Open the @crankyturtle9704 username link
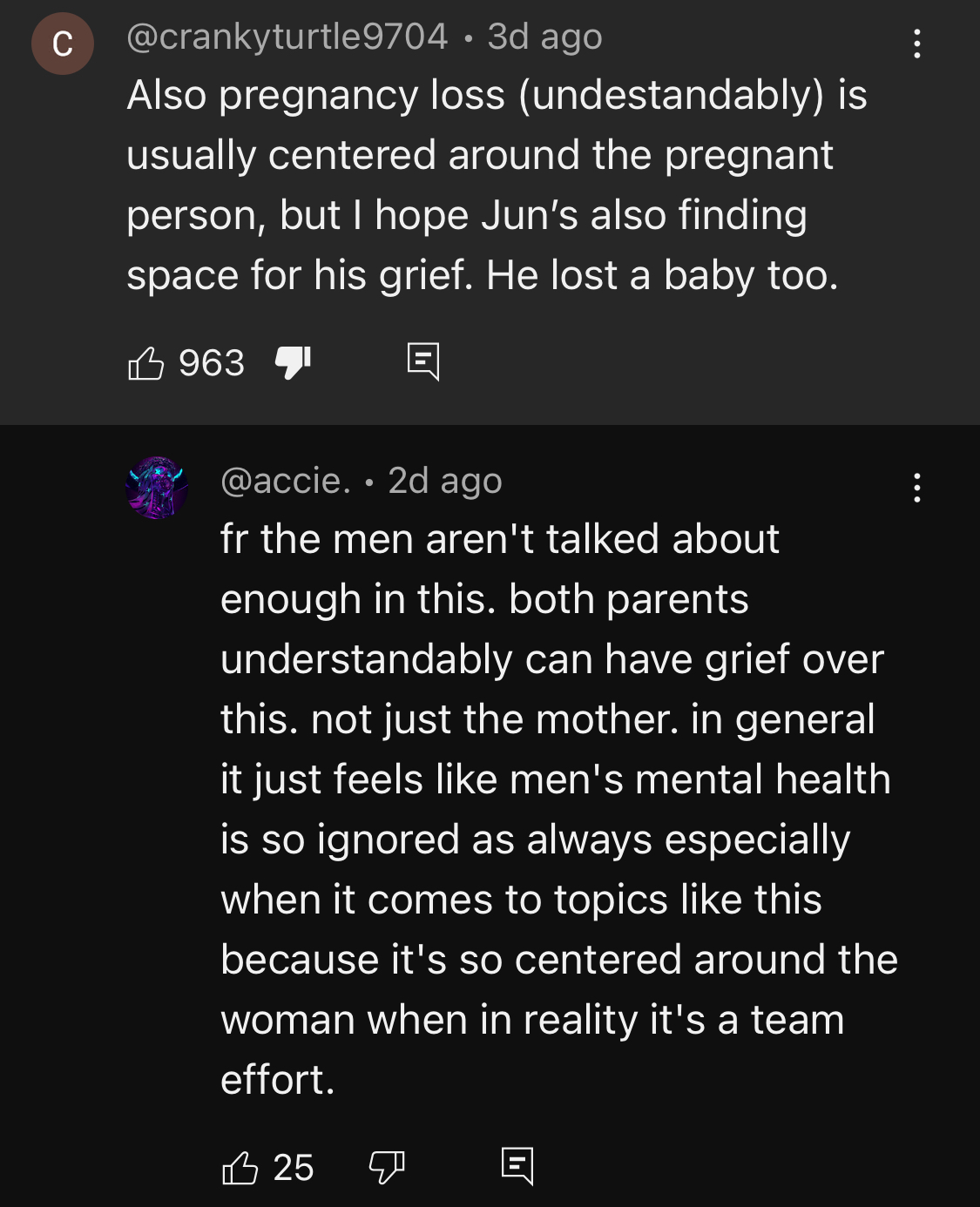 coord(287,37)
